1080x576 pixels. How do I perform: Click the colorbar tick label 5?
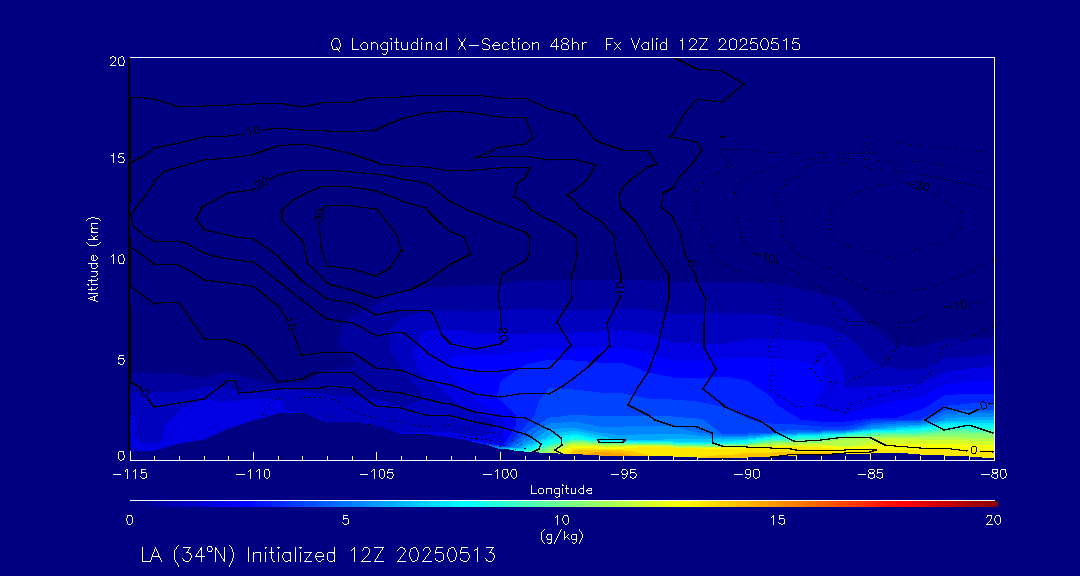click(345, 520)
